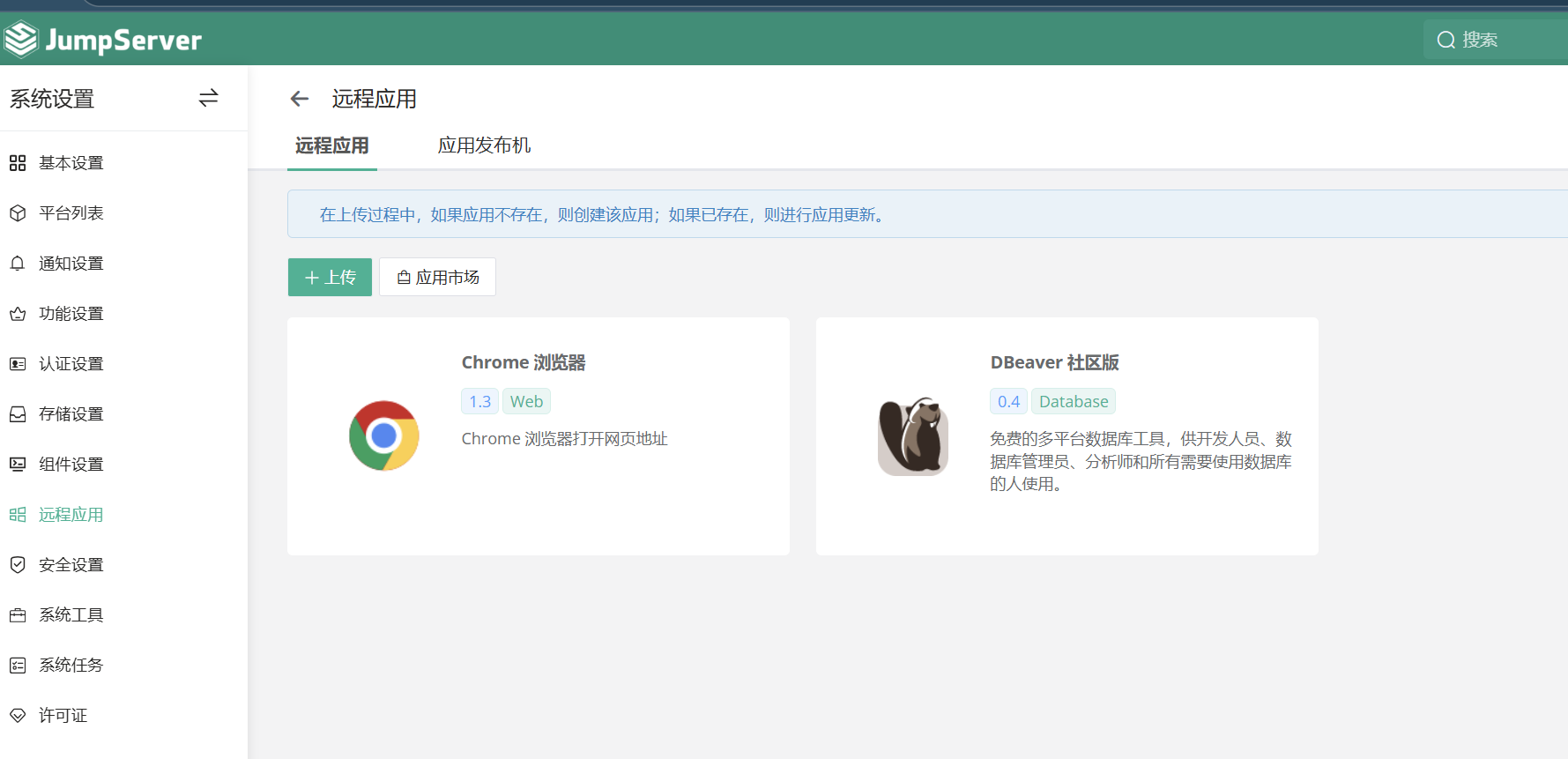This screenshot has width=1568, height=759.
Task: Select 远程应用 sidebar item
Action: (71, 515)
